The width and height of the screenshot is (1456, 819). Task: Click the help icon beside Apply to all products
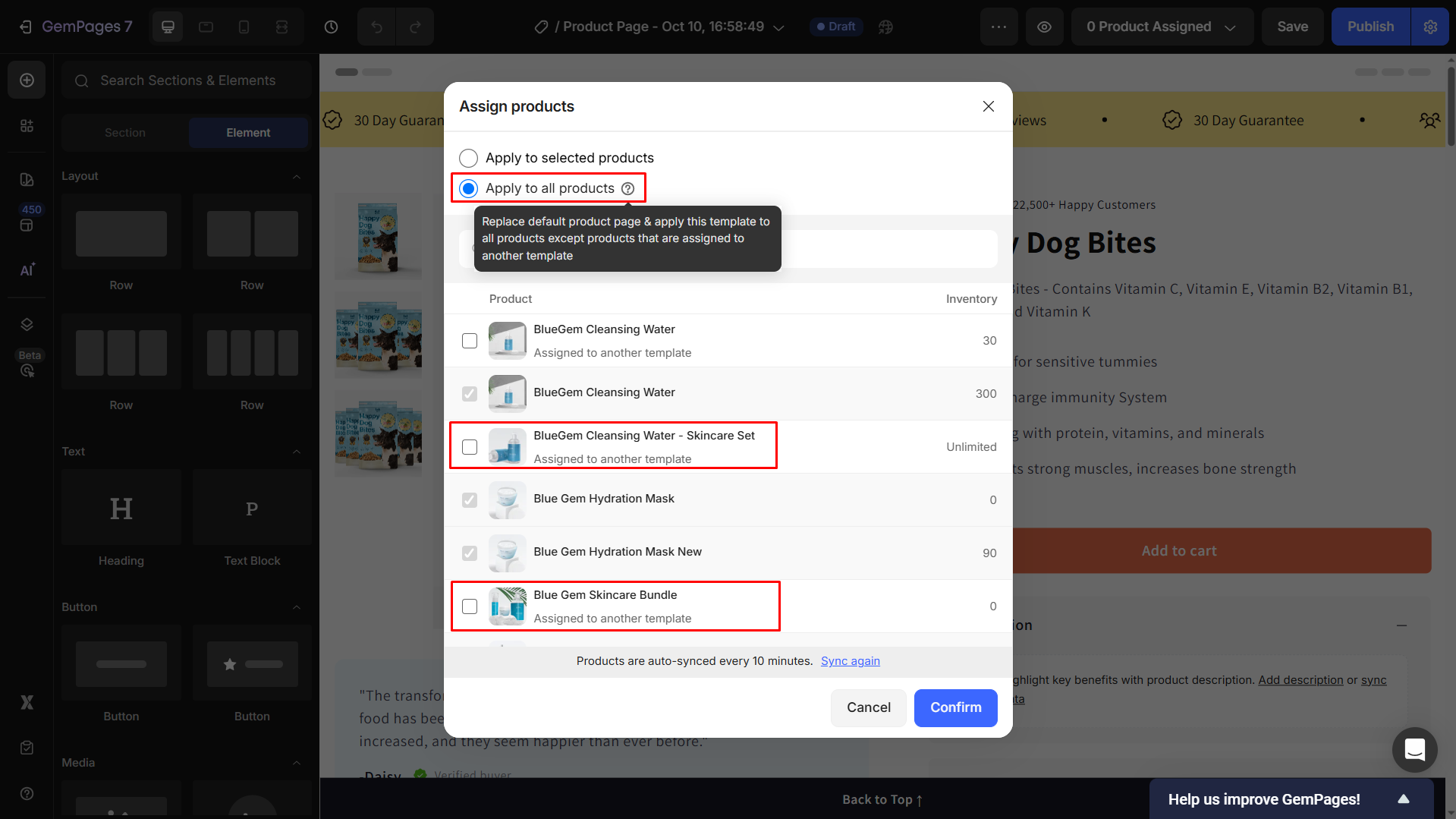pos(628,188)
